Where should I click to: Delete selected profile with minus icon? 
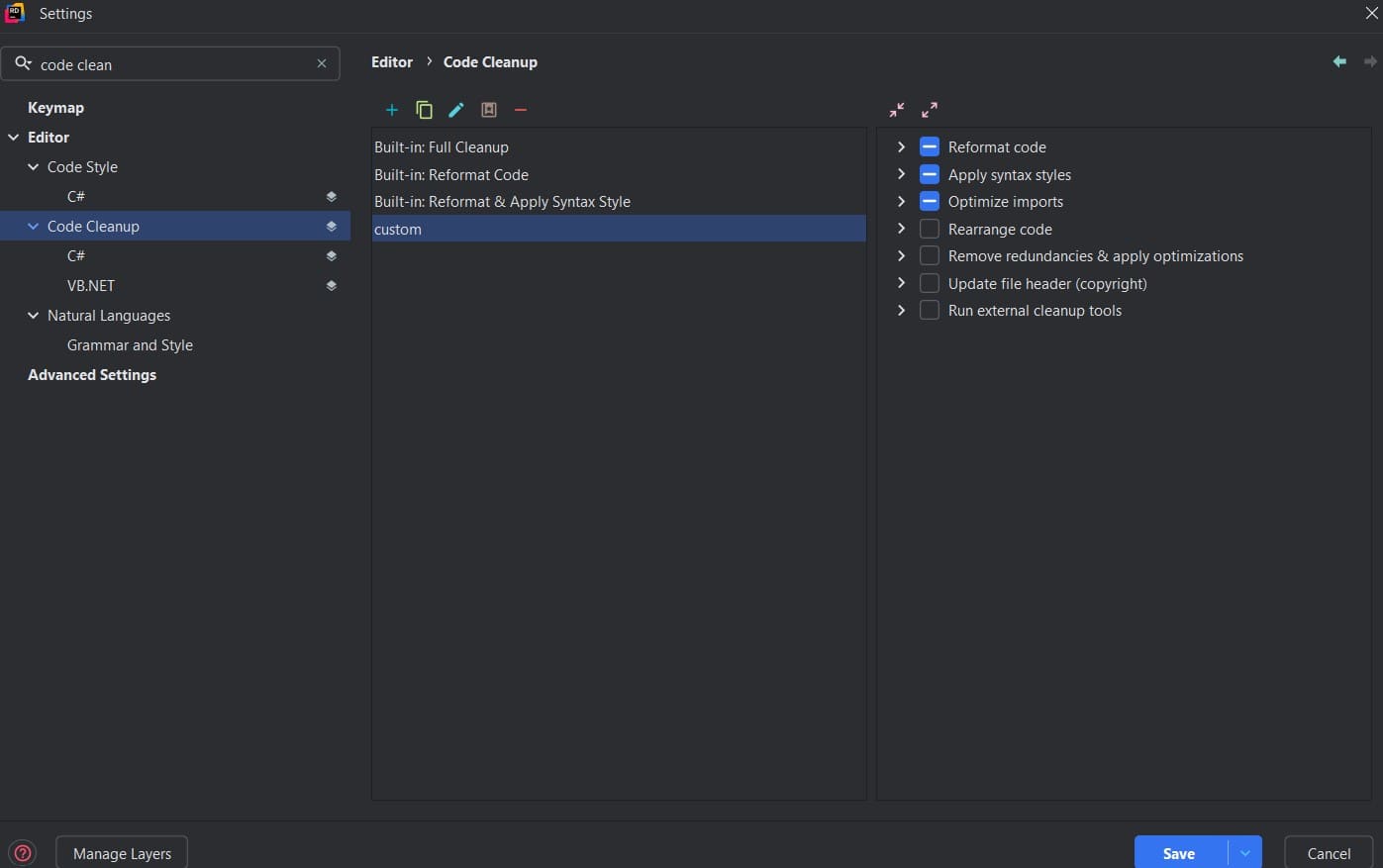tap(521, 110)
